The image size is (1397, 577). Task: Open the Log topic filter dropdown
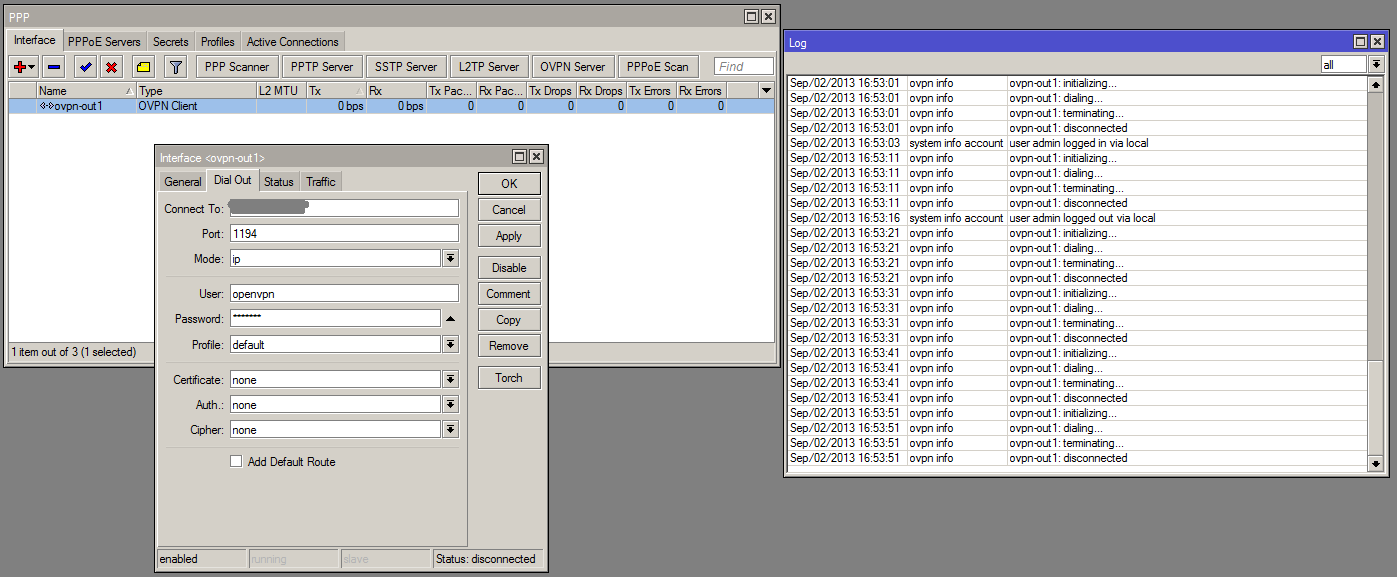(1376, 64)
